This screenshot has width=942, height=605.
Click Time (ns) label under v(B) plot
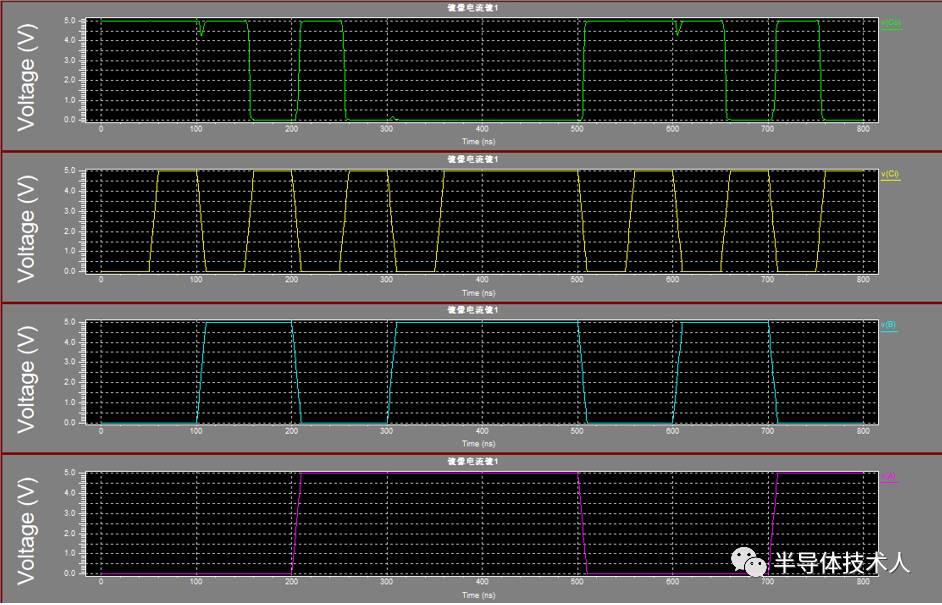pos(478,444)
